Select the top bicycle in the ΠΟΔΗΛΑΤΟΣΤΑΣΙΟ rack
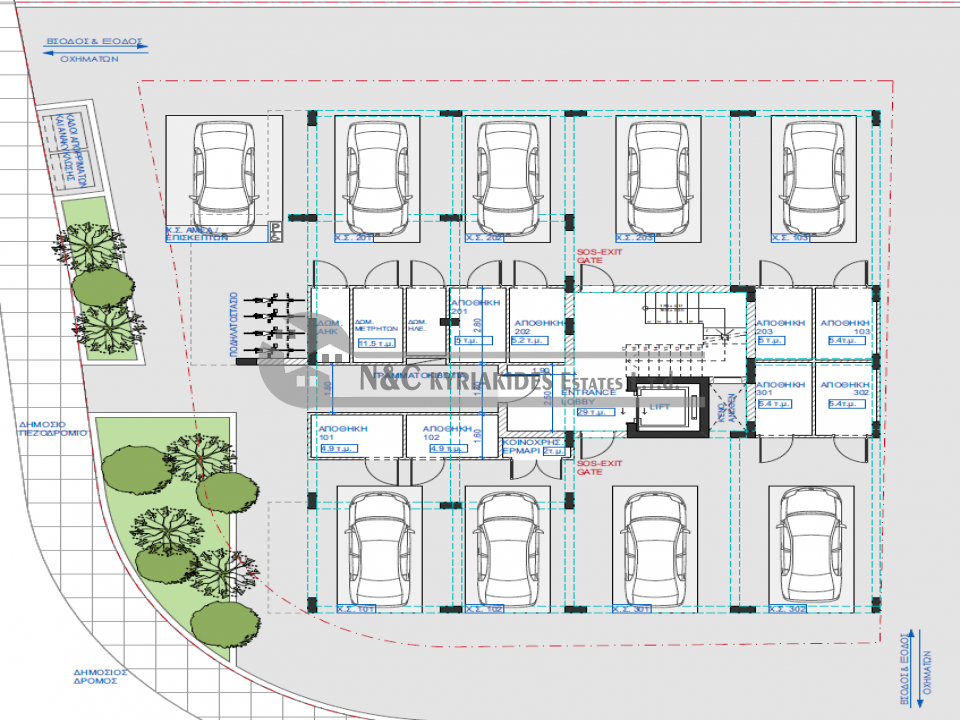 coord(274,299)
